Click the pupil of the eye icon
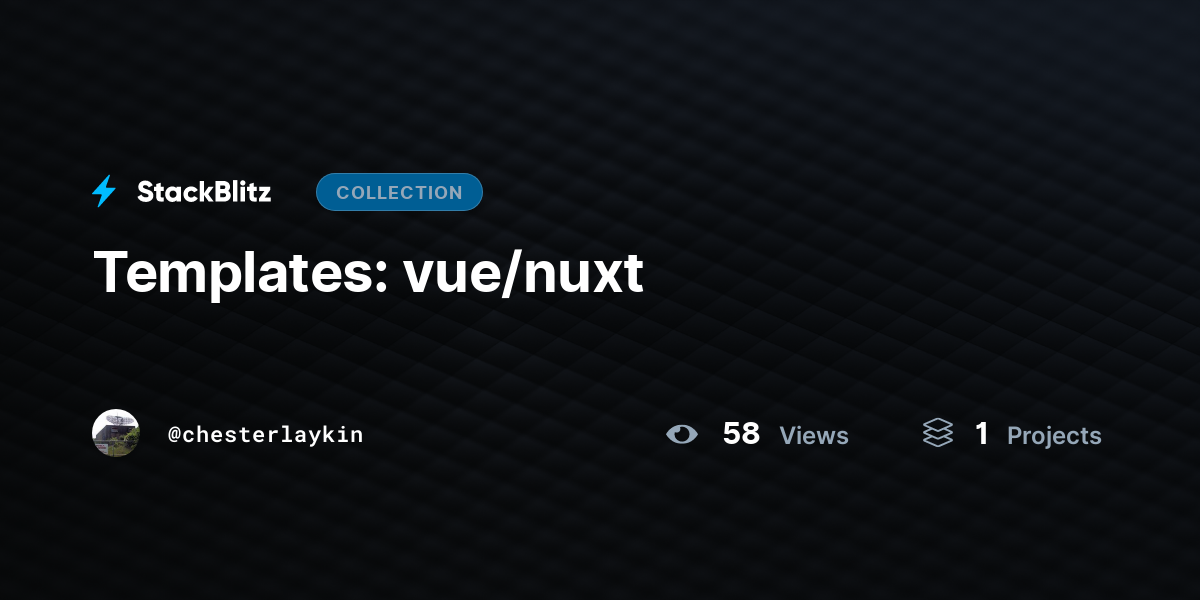 coord(683,434)
